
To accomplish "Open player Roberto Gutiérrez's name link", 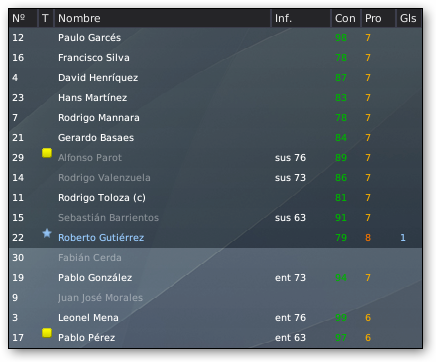I will pyautogui.click(x=101, y=238).
